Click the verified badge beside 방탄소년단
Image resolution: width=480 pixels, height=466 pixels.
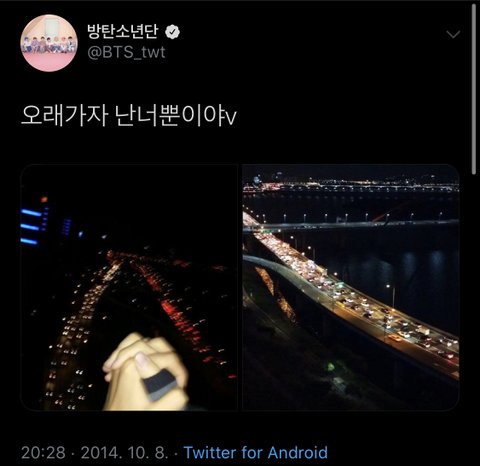172,32
